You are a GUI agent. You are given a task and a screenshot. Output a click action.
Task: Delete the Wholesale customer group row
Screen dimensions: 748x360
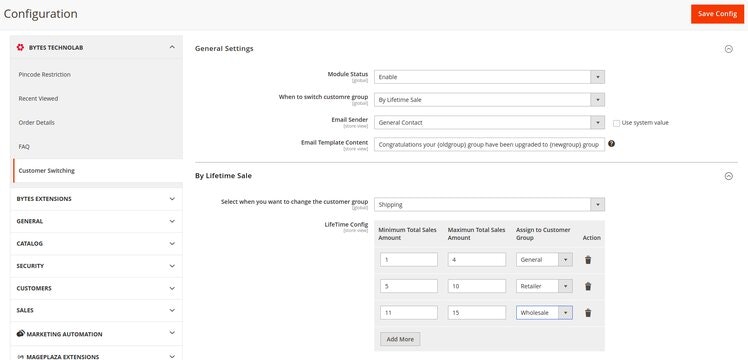[x=588, y=313]
